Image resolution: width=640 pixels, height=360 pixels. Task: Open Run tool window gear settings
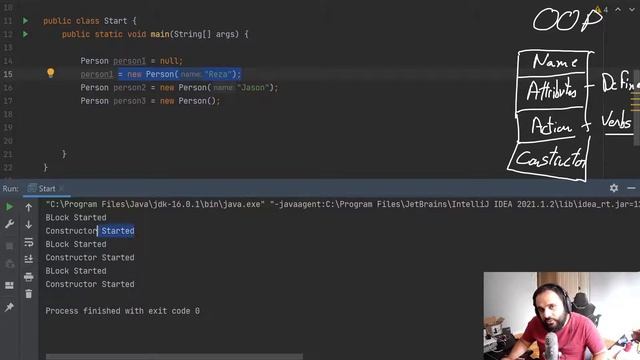614,188
